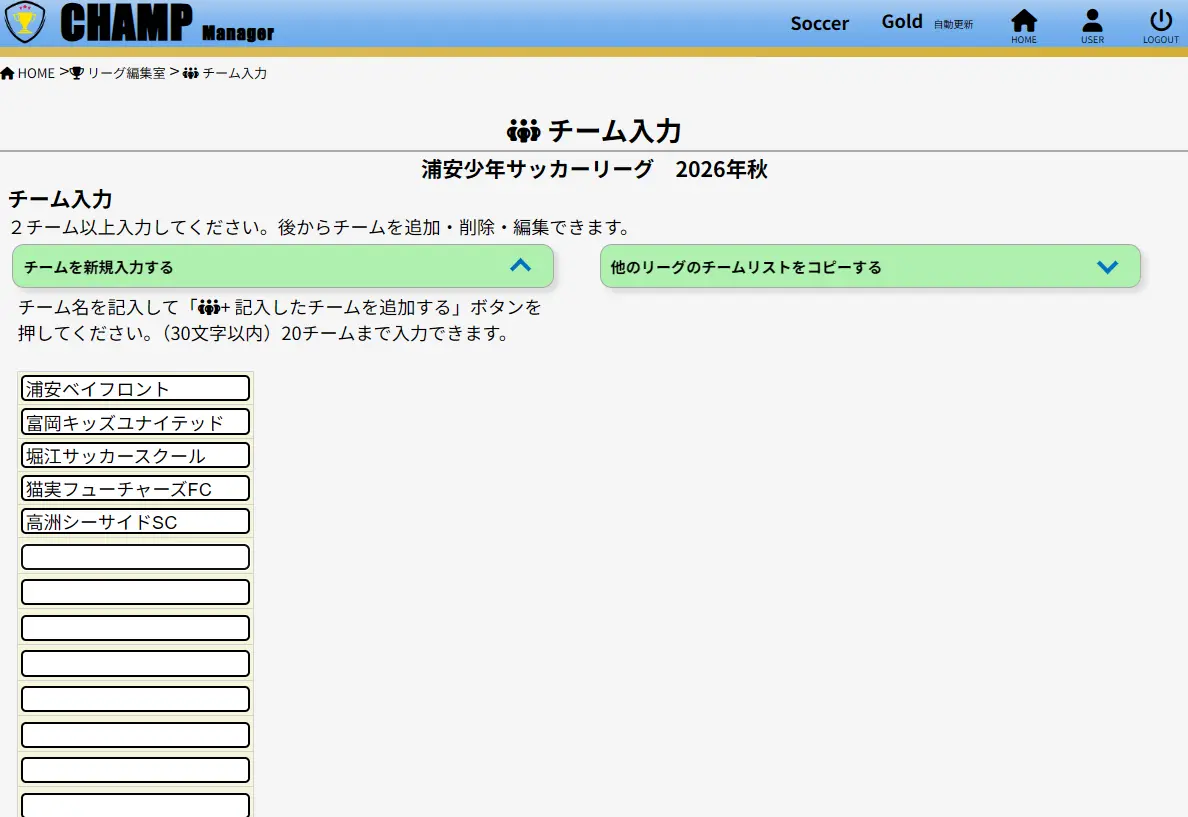Open the リーグ編集室 breadcrumb link
1188x817 pixels.
(126, 74)
